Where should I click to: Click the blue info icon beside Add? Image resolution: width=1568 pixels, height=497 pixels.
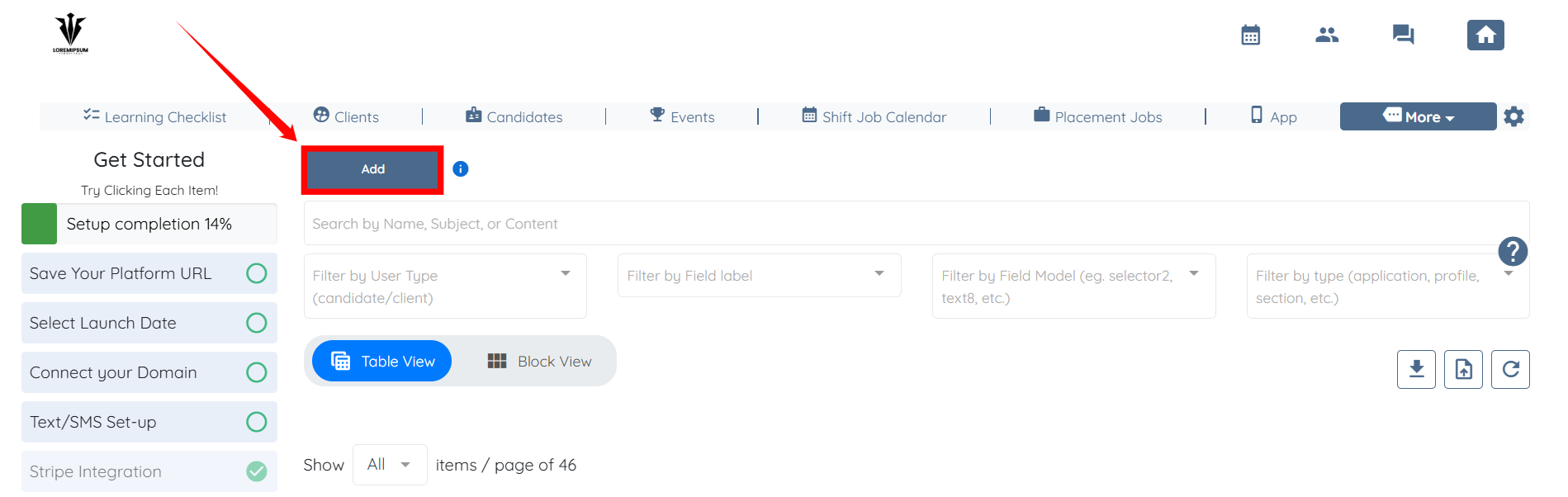coord(461,169)
